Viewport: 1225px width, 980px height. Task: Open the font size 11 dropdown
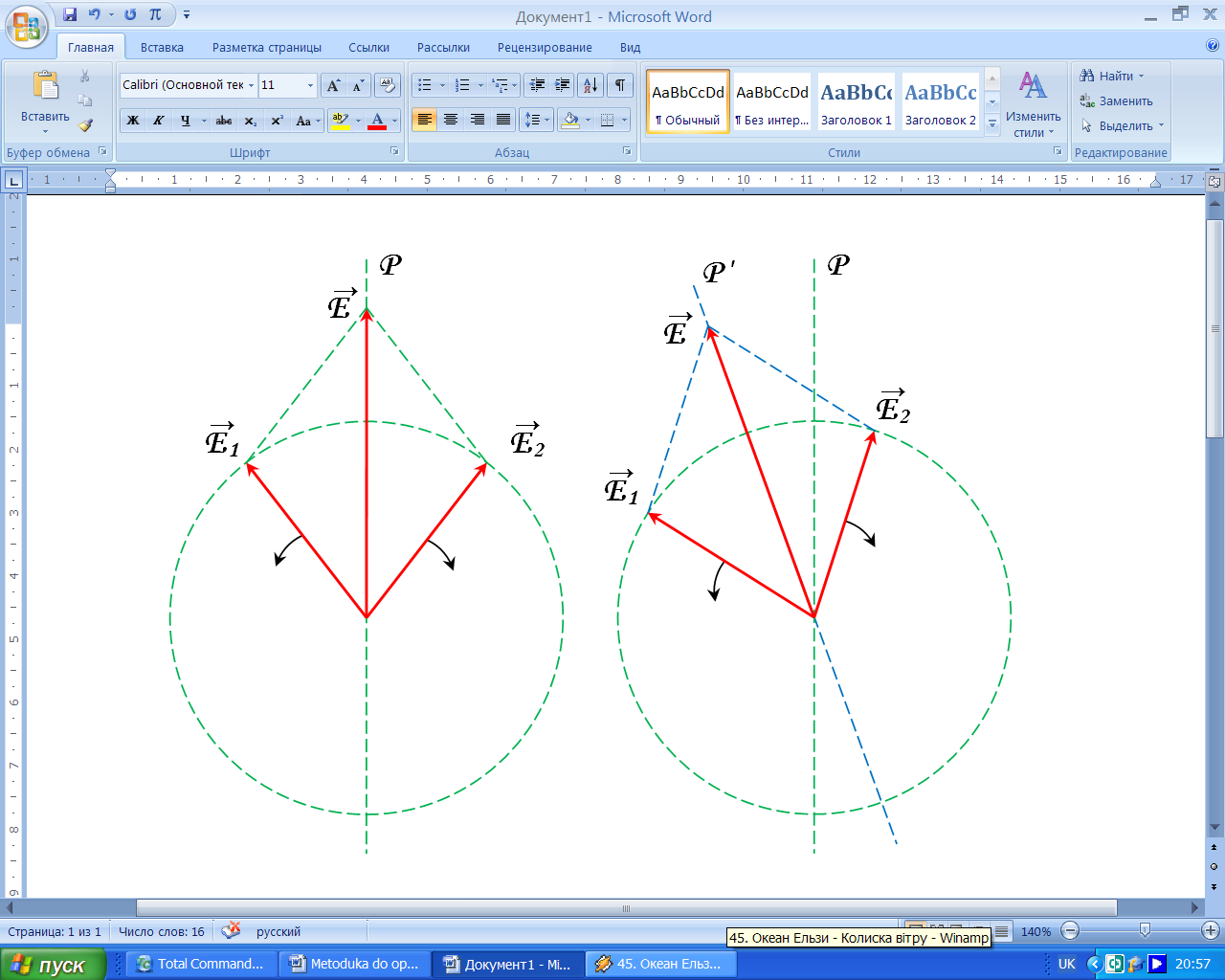[310, 85]
